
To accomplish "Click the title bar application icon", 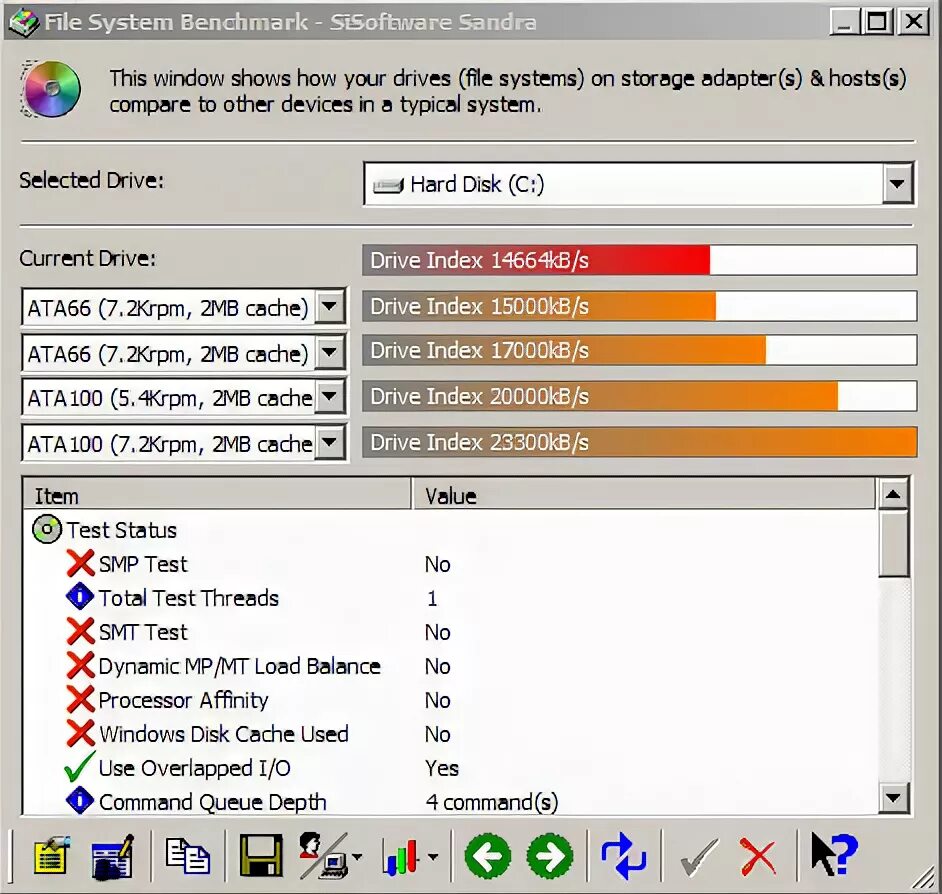I will pos(24,22).
